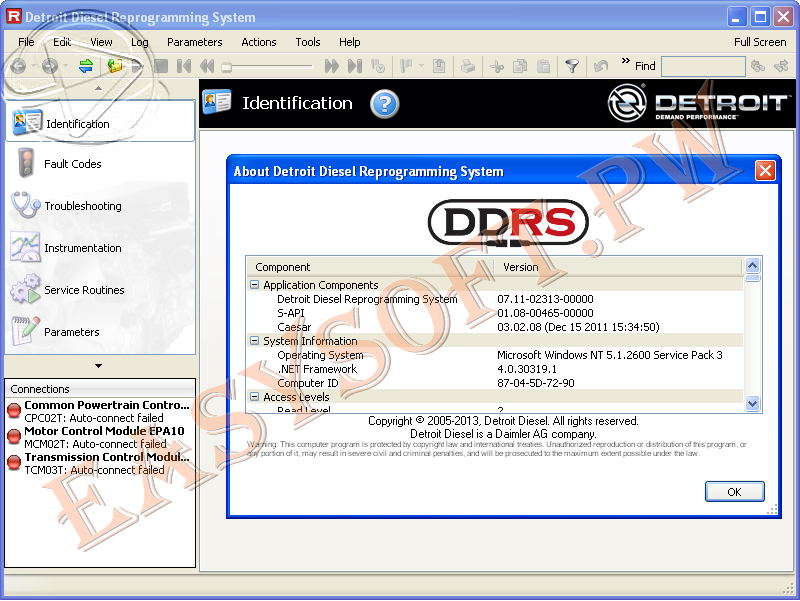Collapse the System Information group
Image resolution: width=800 pixels, height=601 pixels.
pos(254,340)
